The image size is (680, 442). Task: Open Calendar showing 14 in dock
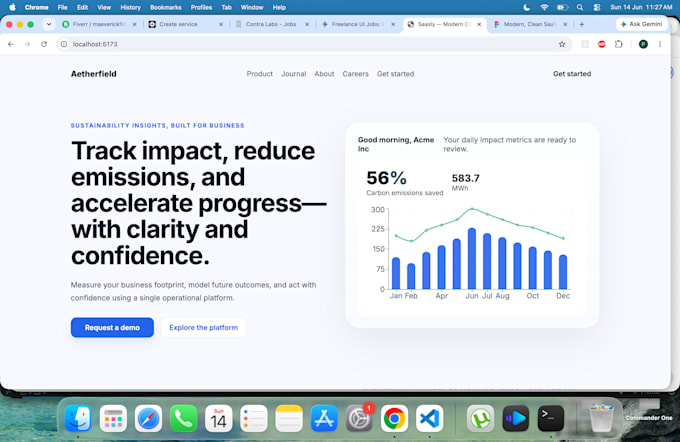click(x=219, y=419)
